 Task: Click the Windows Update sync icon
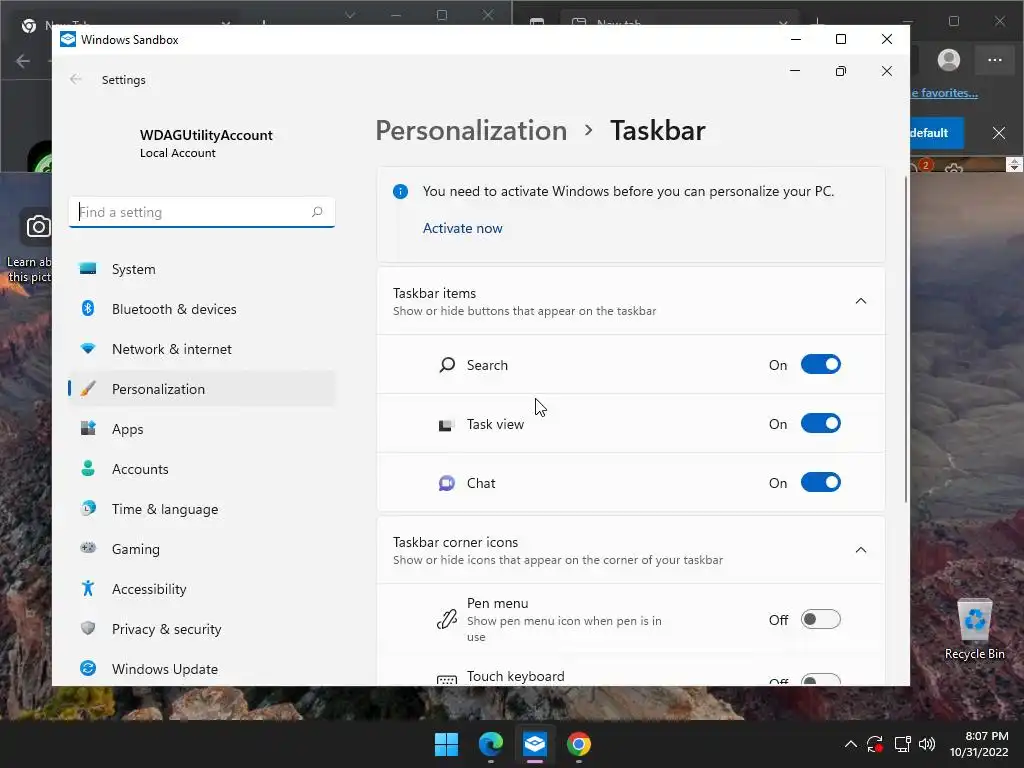tap(88, 668)
